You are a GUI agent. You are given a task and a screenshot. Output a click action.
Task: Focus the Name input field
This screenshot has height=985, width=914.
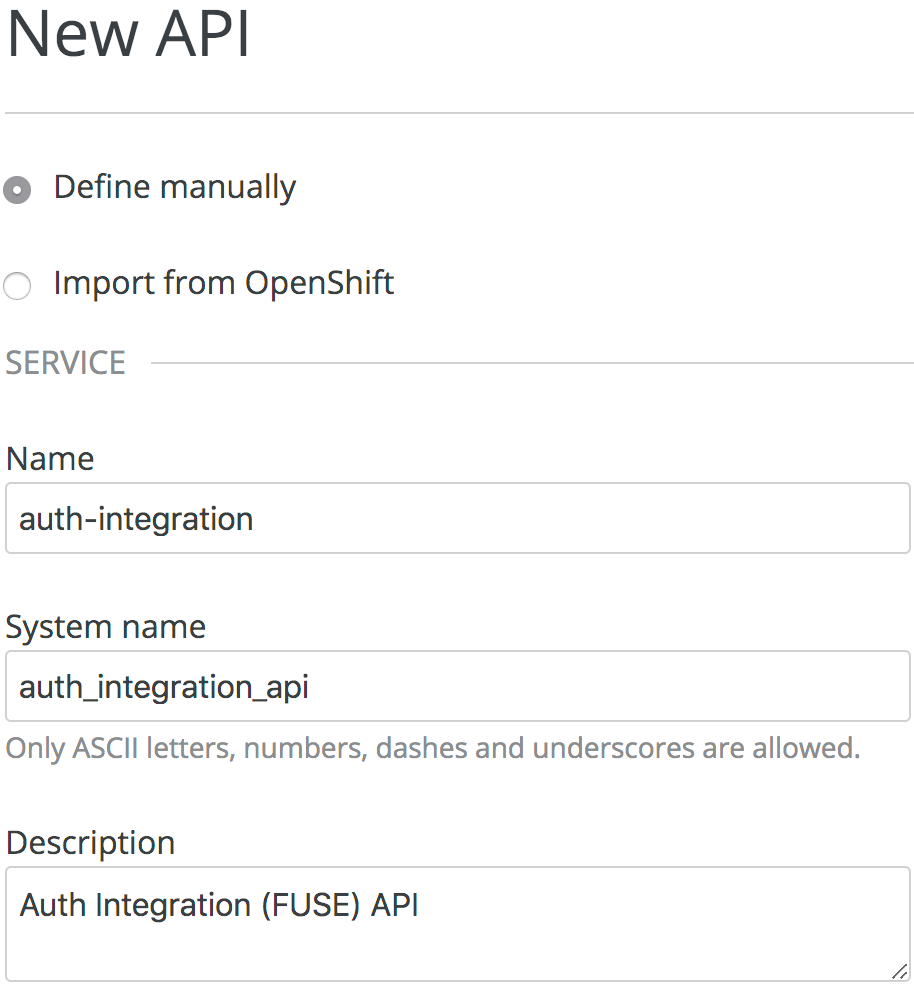tap(457, 518)
